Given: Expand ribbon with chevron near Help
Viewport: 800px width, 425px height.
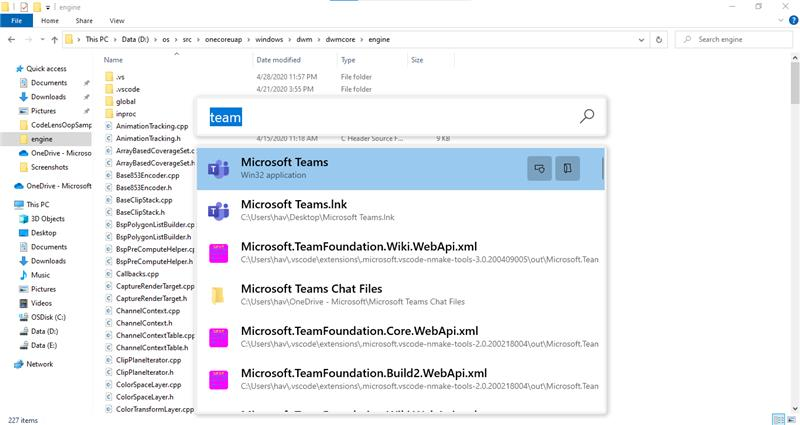Looking at the screenshot, I should [x=781, y=20].
